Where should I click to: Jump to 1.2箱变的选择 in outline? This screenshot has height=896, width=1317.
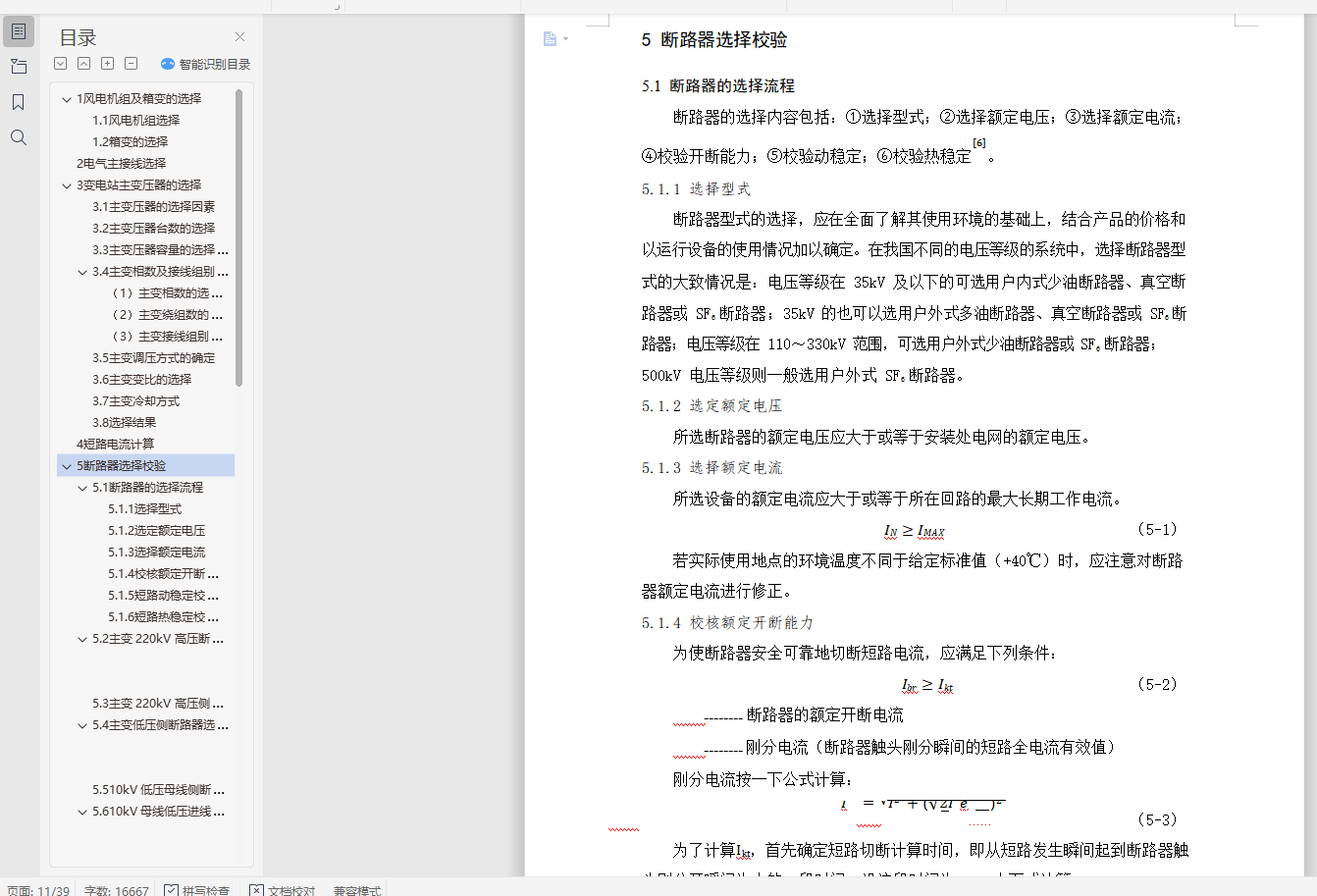[x=131, y=141]
